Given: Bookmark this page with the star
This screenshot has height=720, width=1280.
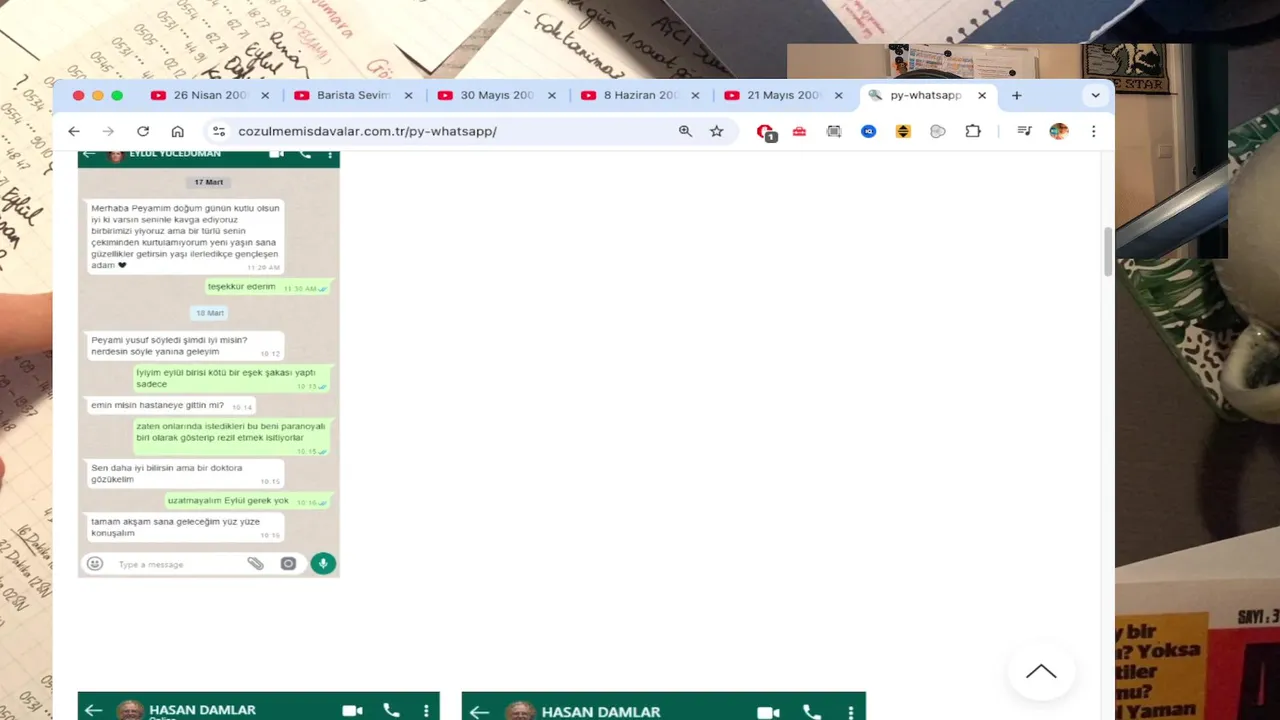Looking at the screenshot, I should click(716, 131).
